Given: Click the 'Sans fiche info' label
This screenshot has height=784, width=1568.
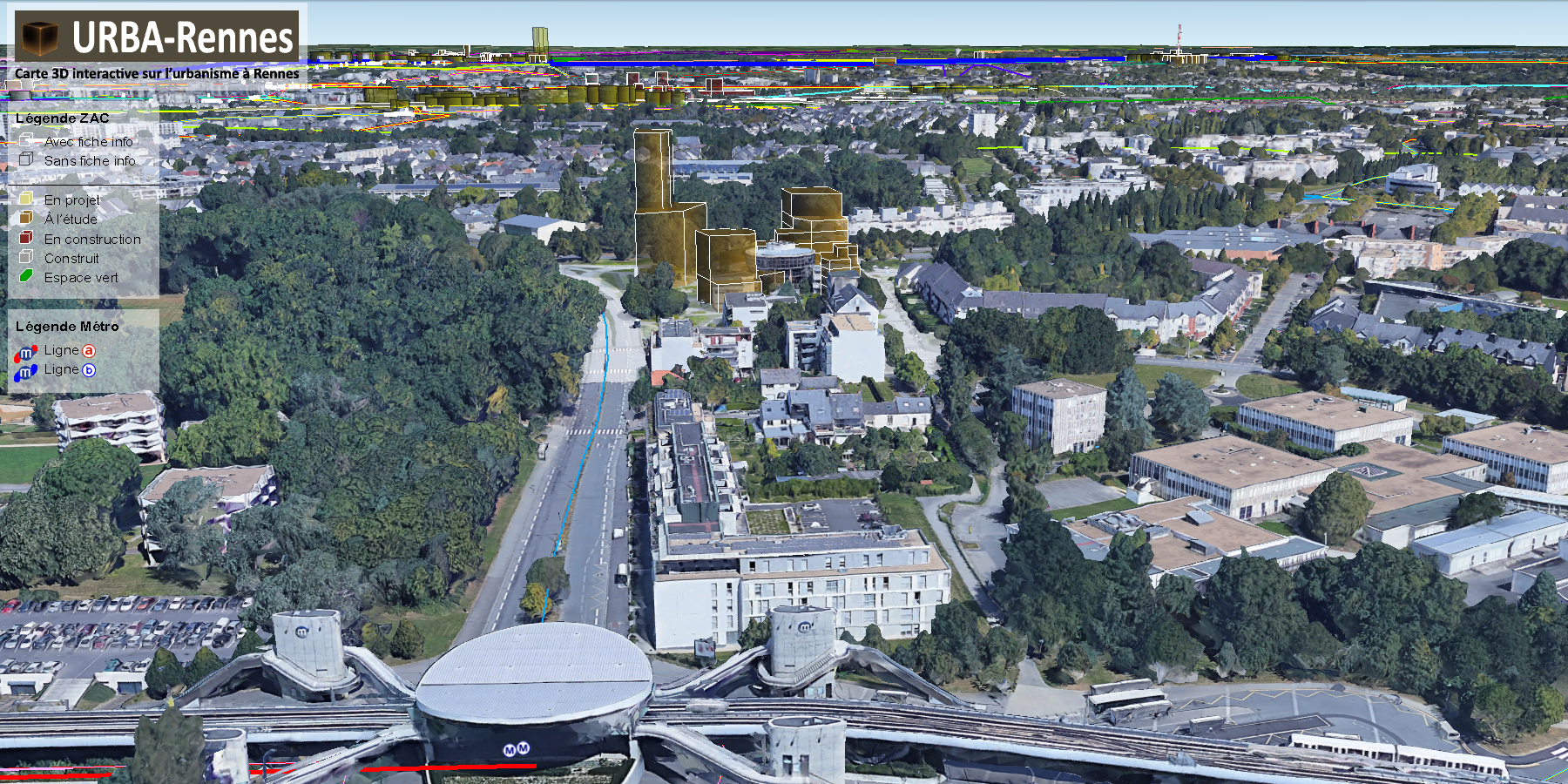Looking at the screenshot, I should (90, 160).
